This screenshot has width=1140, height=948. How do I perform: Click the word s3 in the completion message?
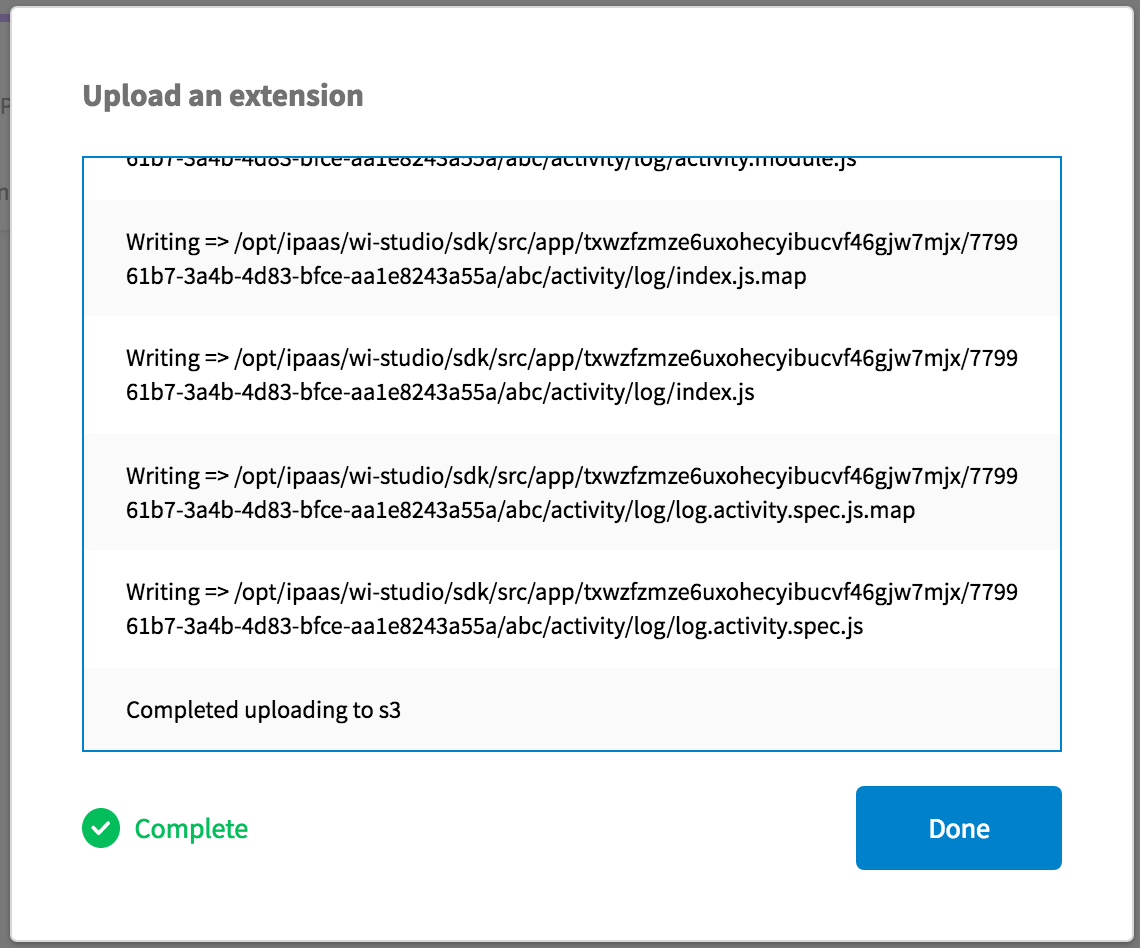click(x=389, y=710)
